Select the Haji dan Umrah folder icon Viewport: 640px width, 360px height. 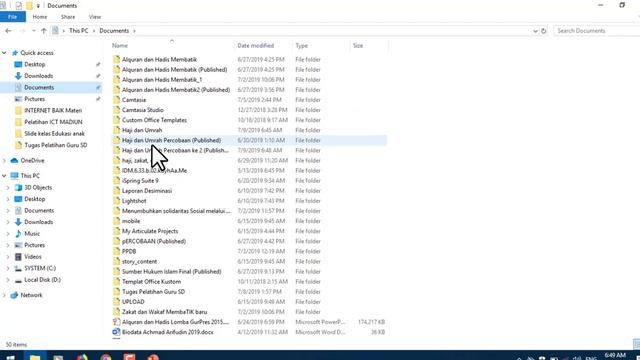coord(116,130)
